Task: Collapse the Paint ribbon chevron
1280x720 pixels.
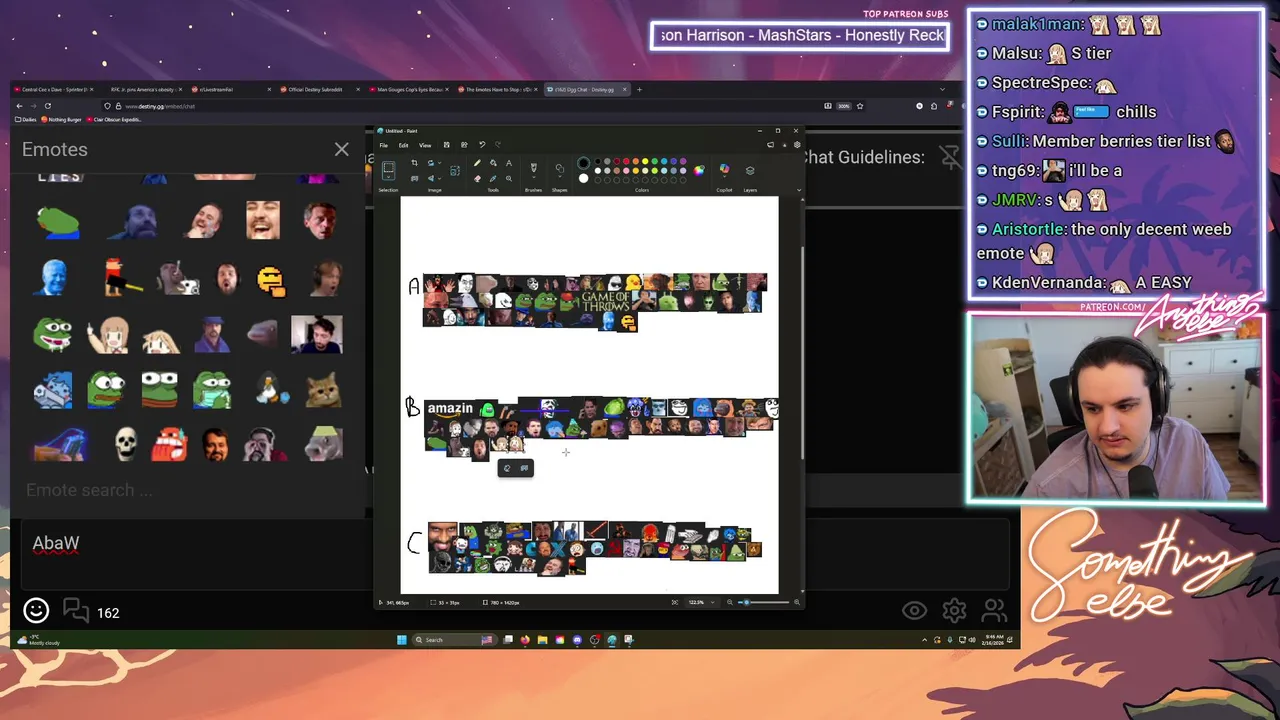Action: (x=799, y=190)
